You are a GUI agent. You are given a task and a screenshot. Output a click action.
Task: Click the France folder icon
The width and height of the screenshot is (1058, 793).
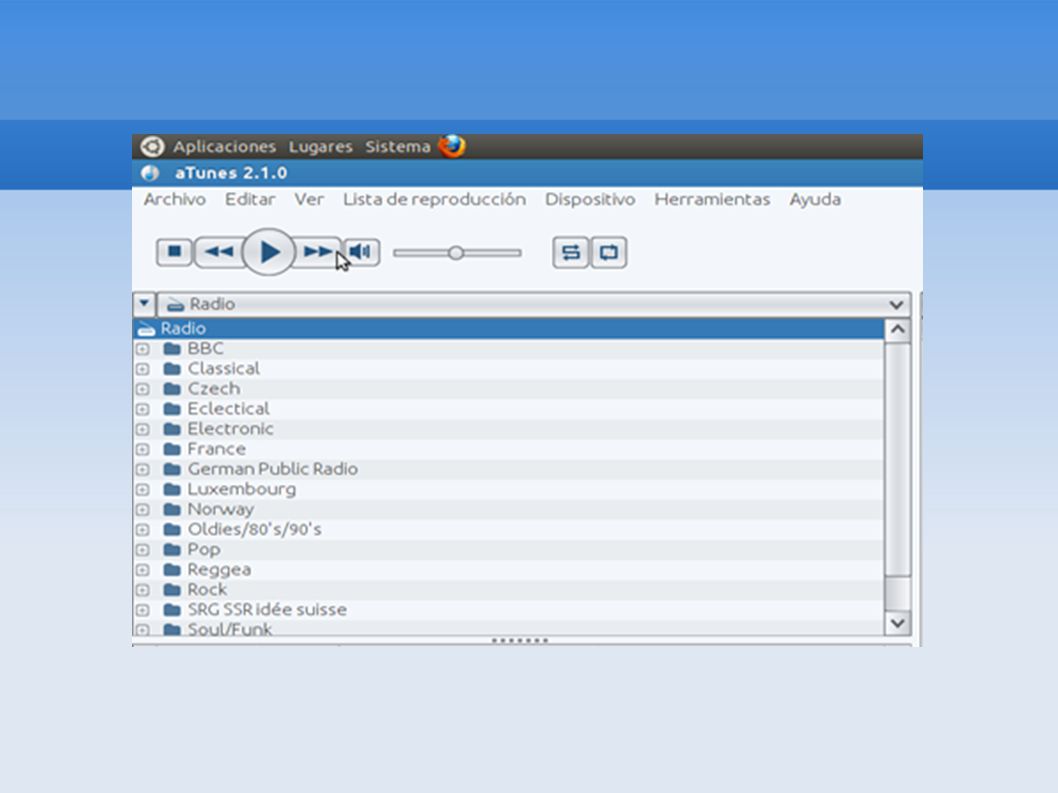coord(172,449)
